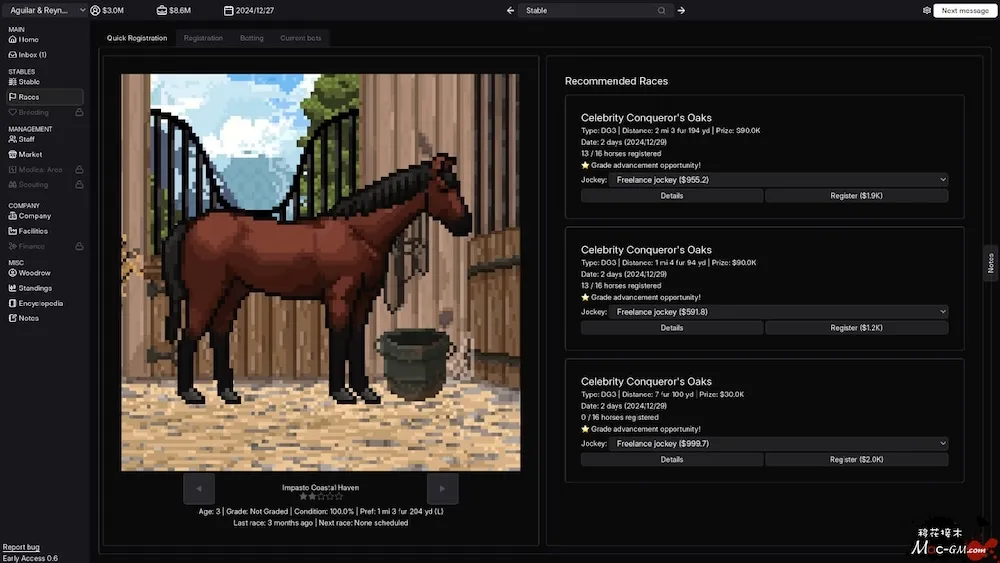Click Register ($1.9K) button
Viewport: 1000px width, 563px height.
857,196
